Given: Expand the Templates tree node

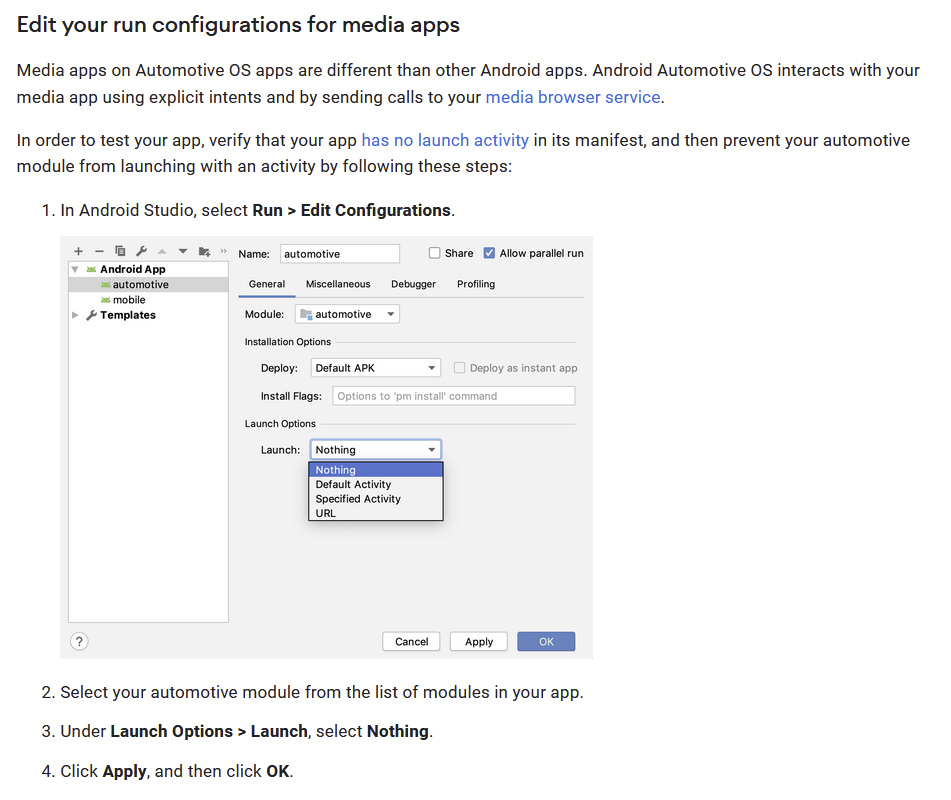Looking at the screenshot, I should [76, 315].
